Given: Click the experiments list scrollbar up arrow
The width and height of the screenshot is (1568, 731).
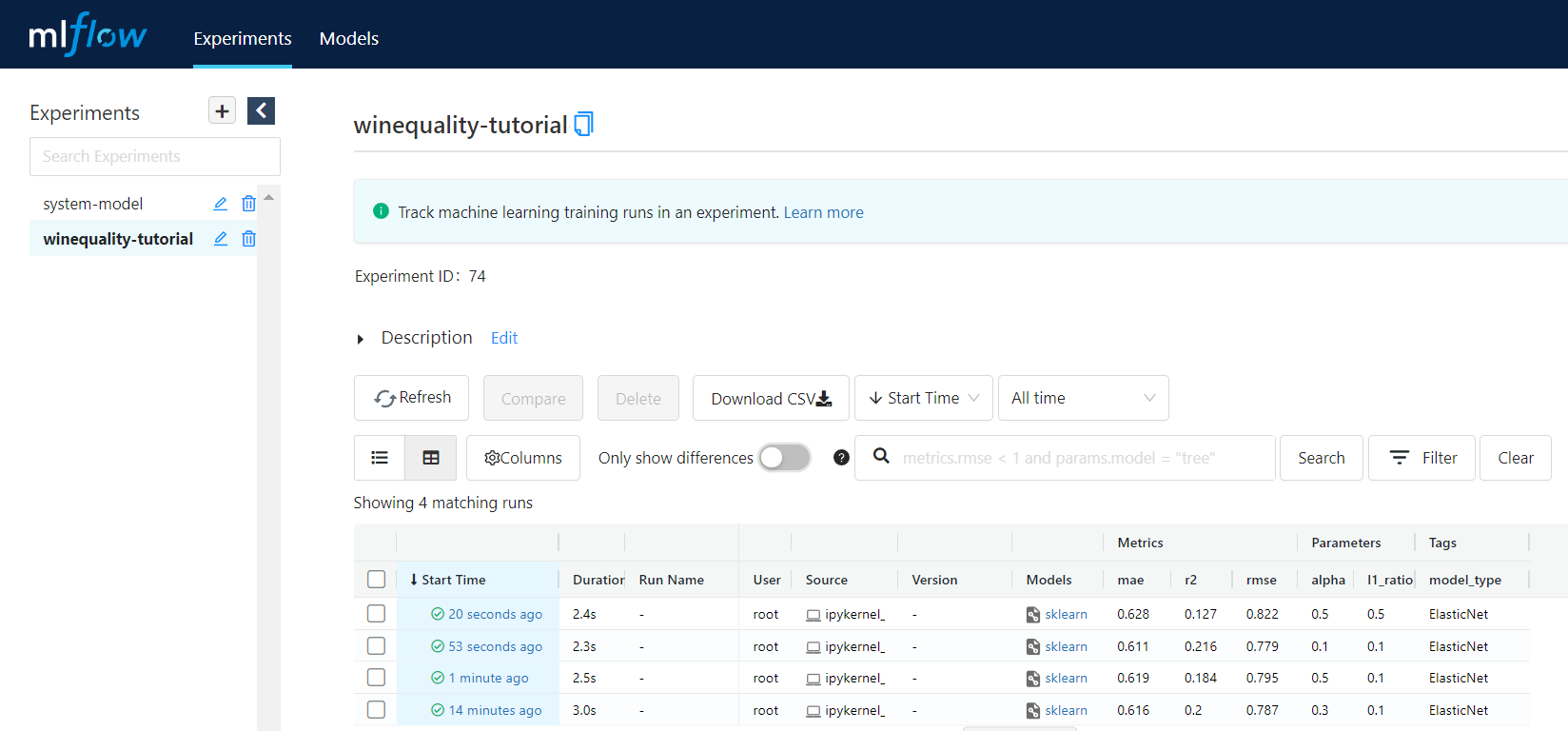Looking at the screenshot, I should pos(269,198).
